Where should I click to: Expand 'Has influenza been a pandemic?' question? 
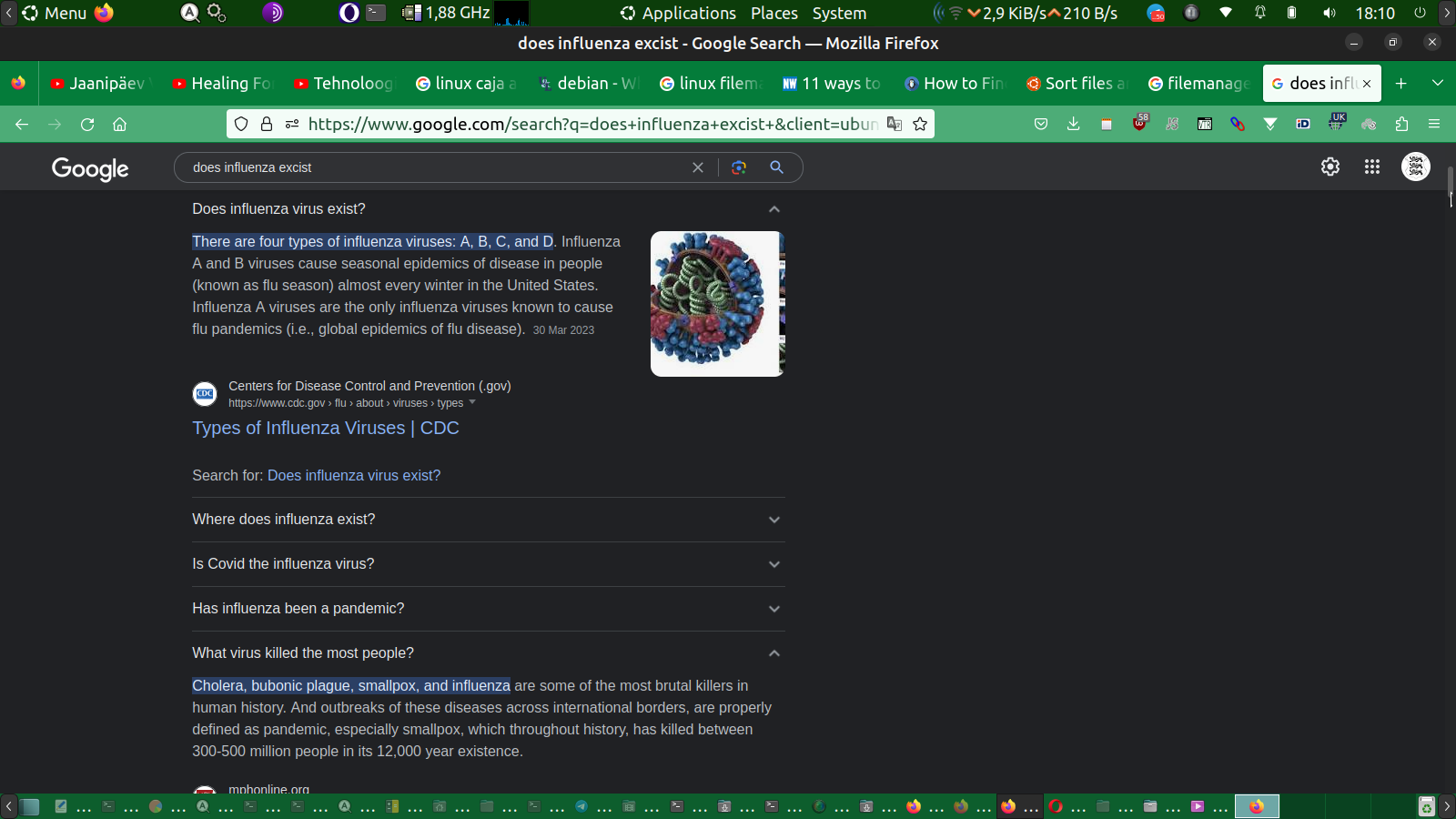tap(488, 609)
